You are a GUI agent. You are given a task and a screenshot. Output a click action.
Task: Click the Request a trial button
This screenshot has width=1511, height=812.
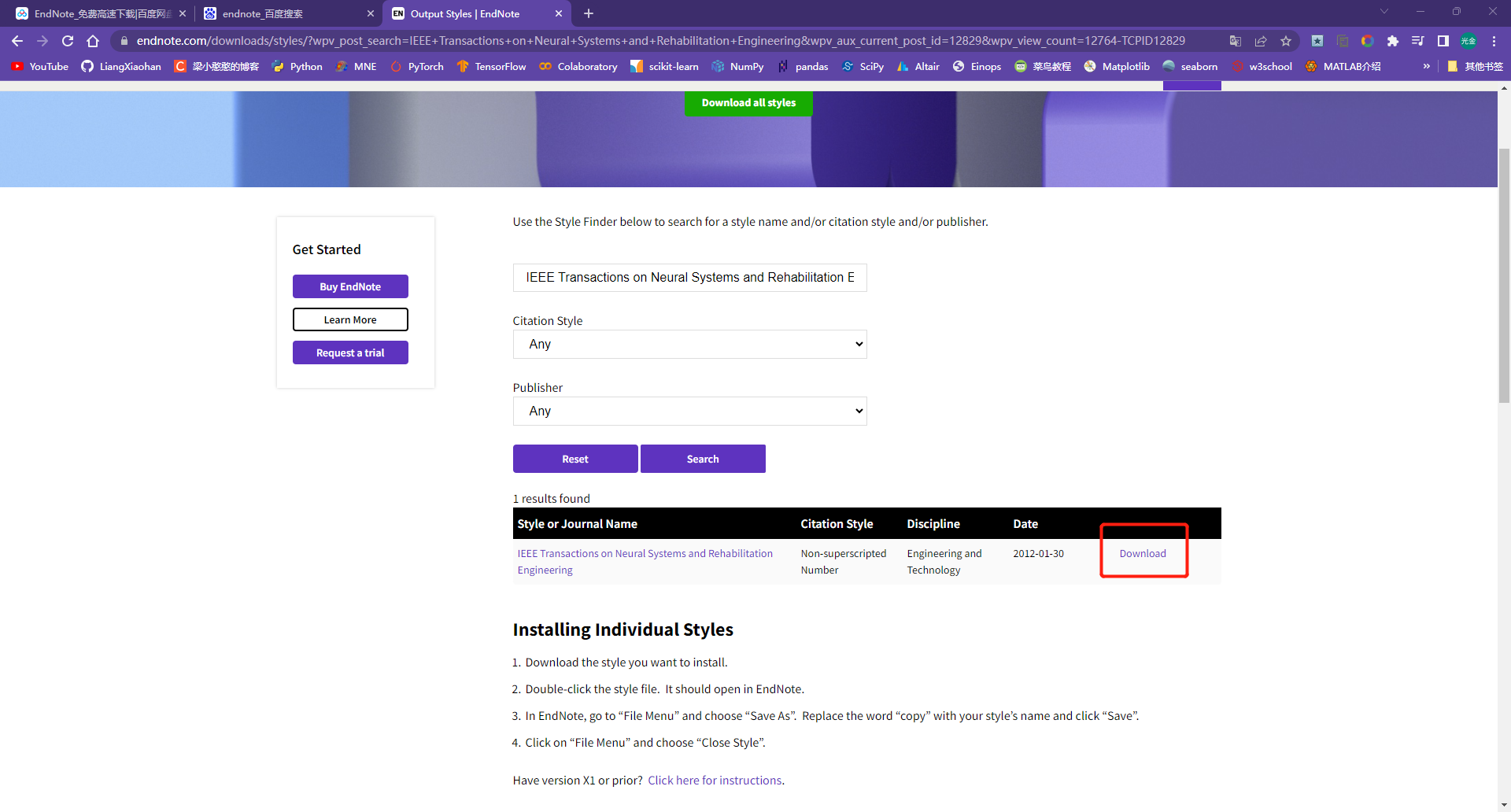(x=350, y=352)
